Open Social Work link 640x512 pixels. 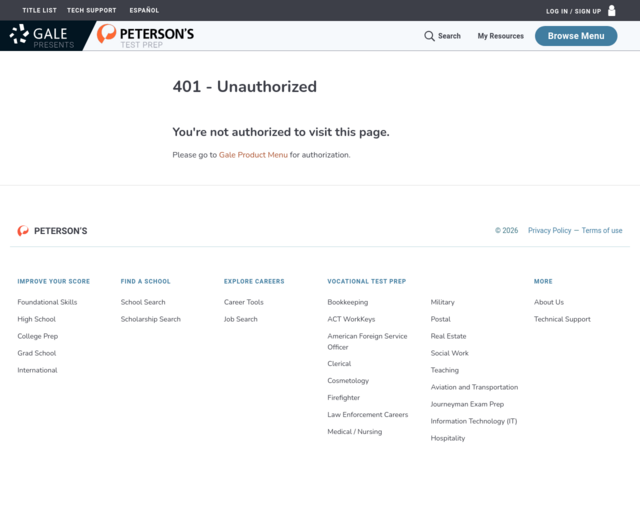pyautogui.click(x=450, y=353)
